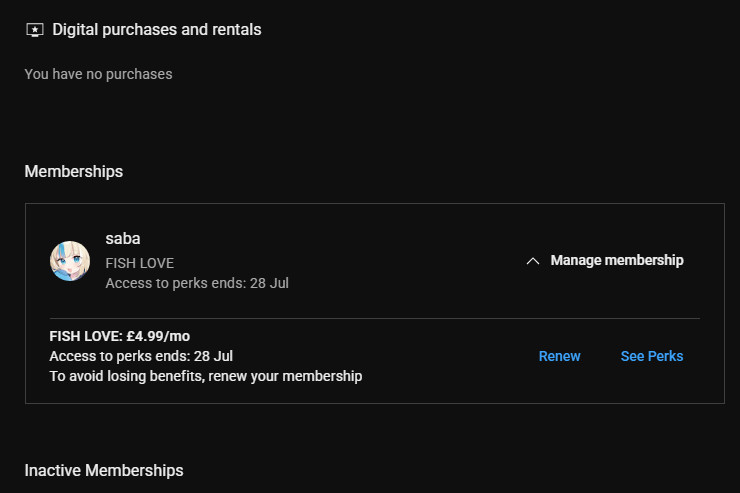Open See Perks for saba
Screen dimensions: 740x493
click(651, 356)
